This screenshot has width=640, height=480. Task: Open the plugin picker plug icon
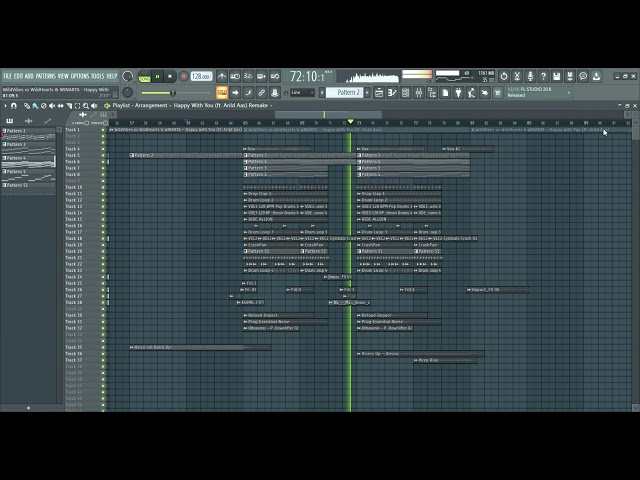tap(458, 93)
